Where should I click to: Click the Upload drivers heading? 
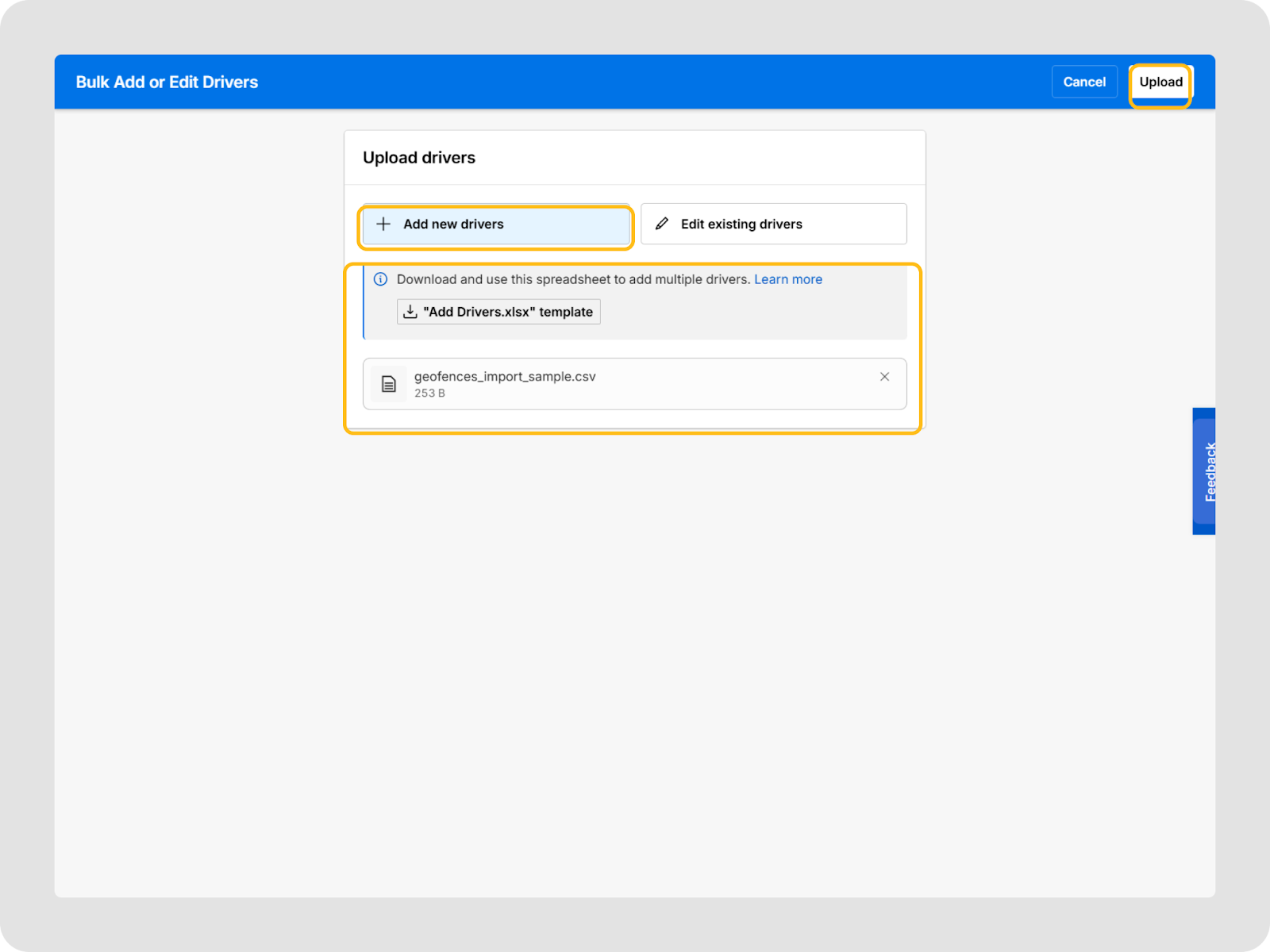click(x=419, y=158)
